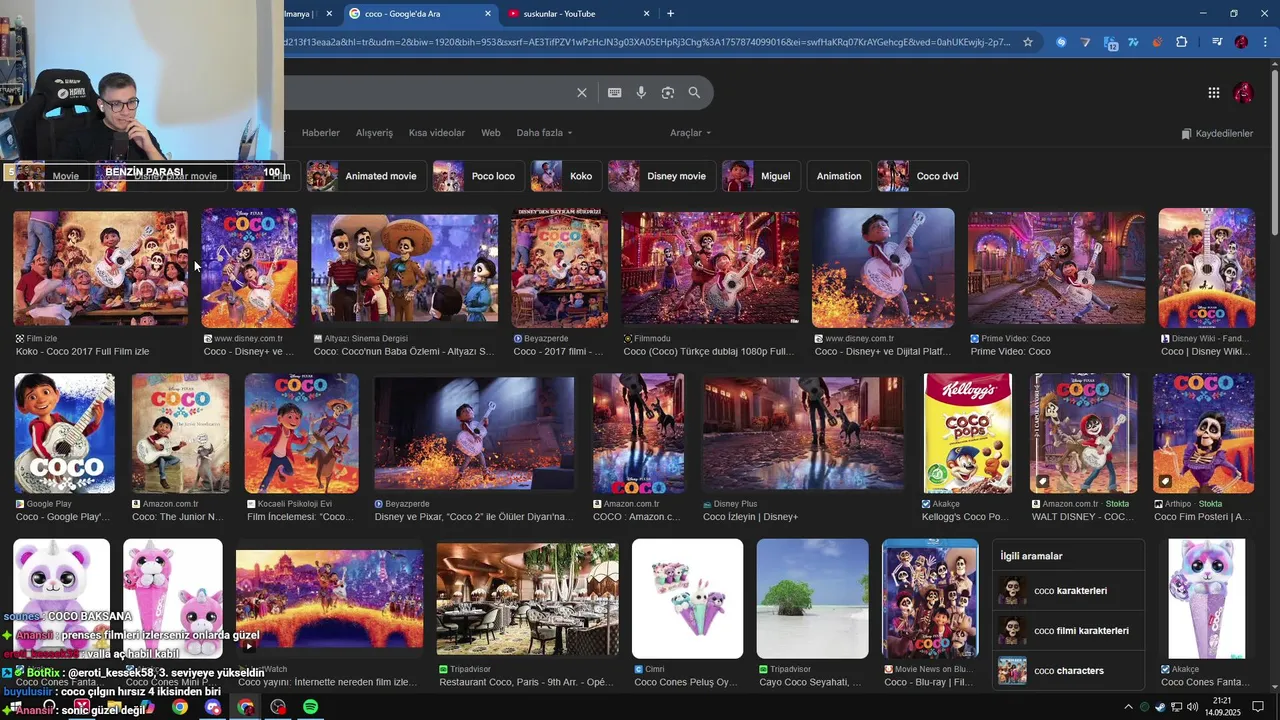The image size is (1280, 720).
Task: Start voice search with the microphone icon
Action: [x=641, y=93]
